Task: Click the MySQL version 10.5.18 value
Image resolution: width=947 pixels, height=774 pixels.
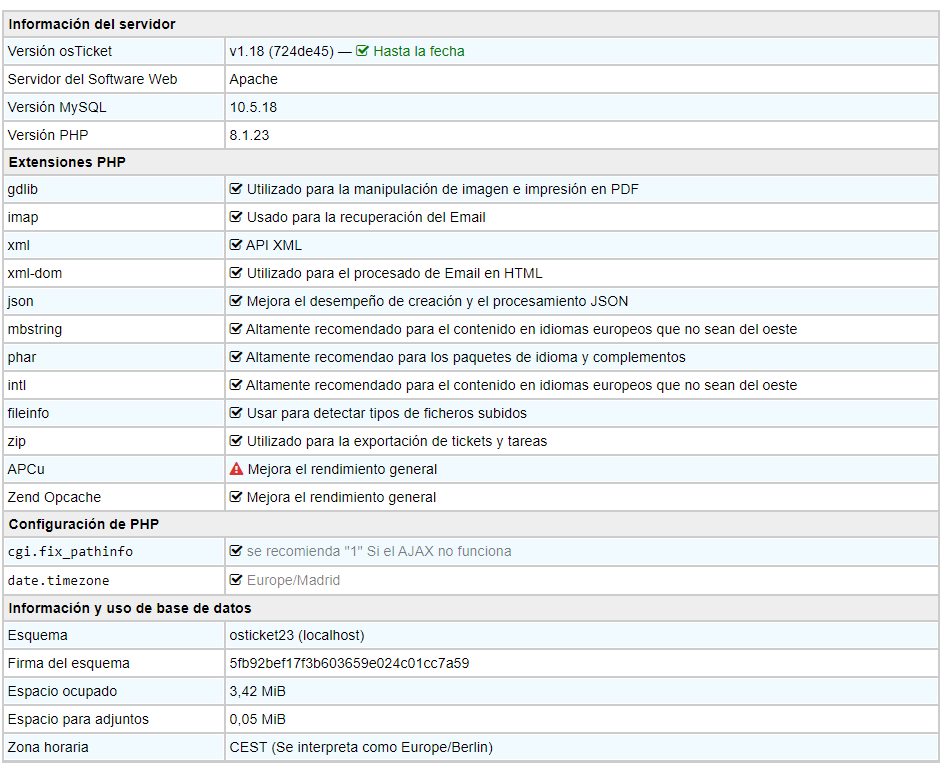Action: [x=253, y=107]
